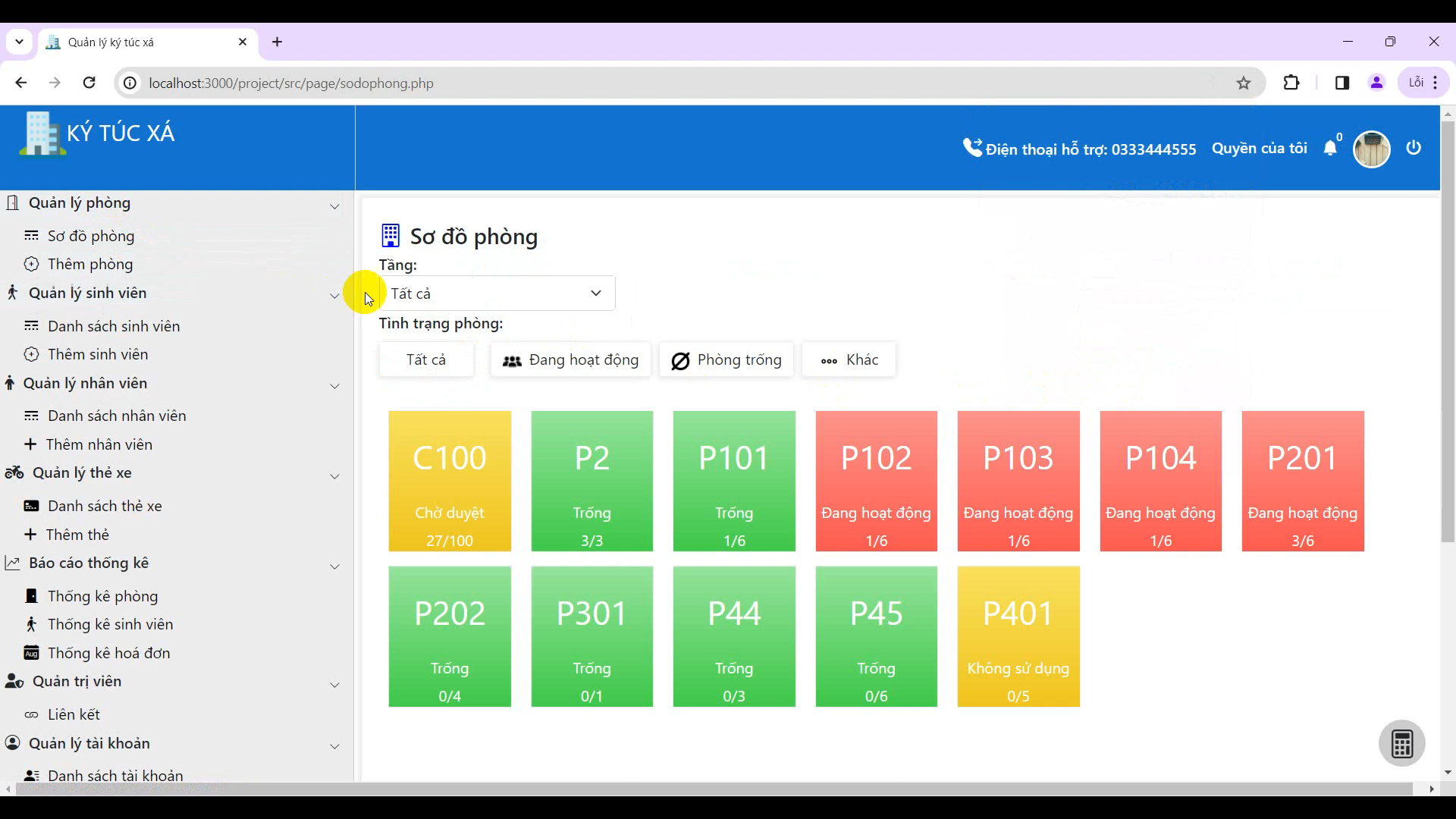Click the phone support icon

971,147
